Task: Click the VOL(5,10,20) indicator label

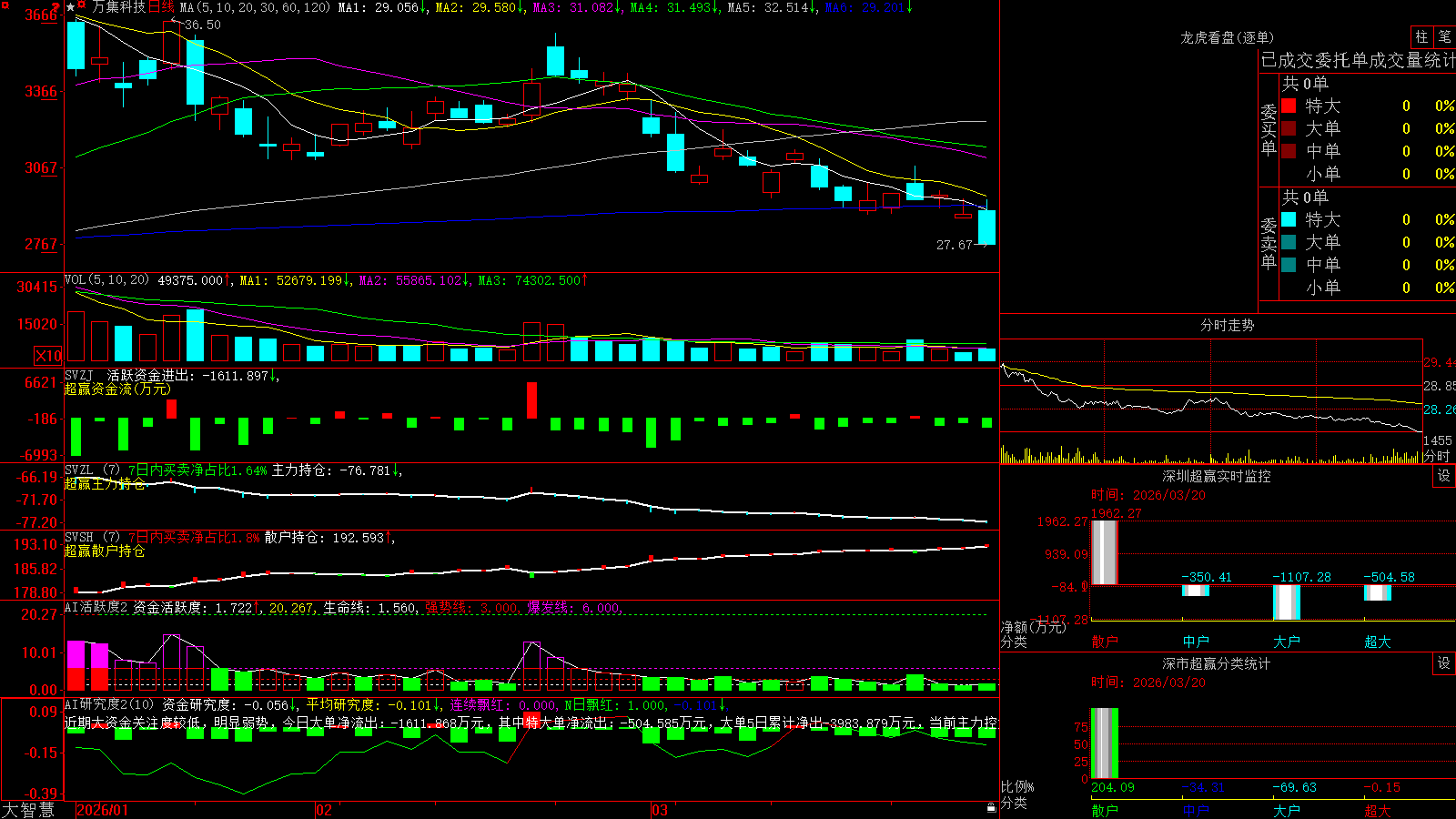Action: point(106,280)
